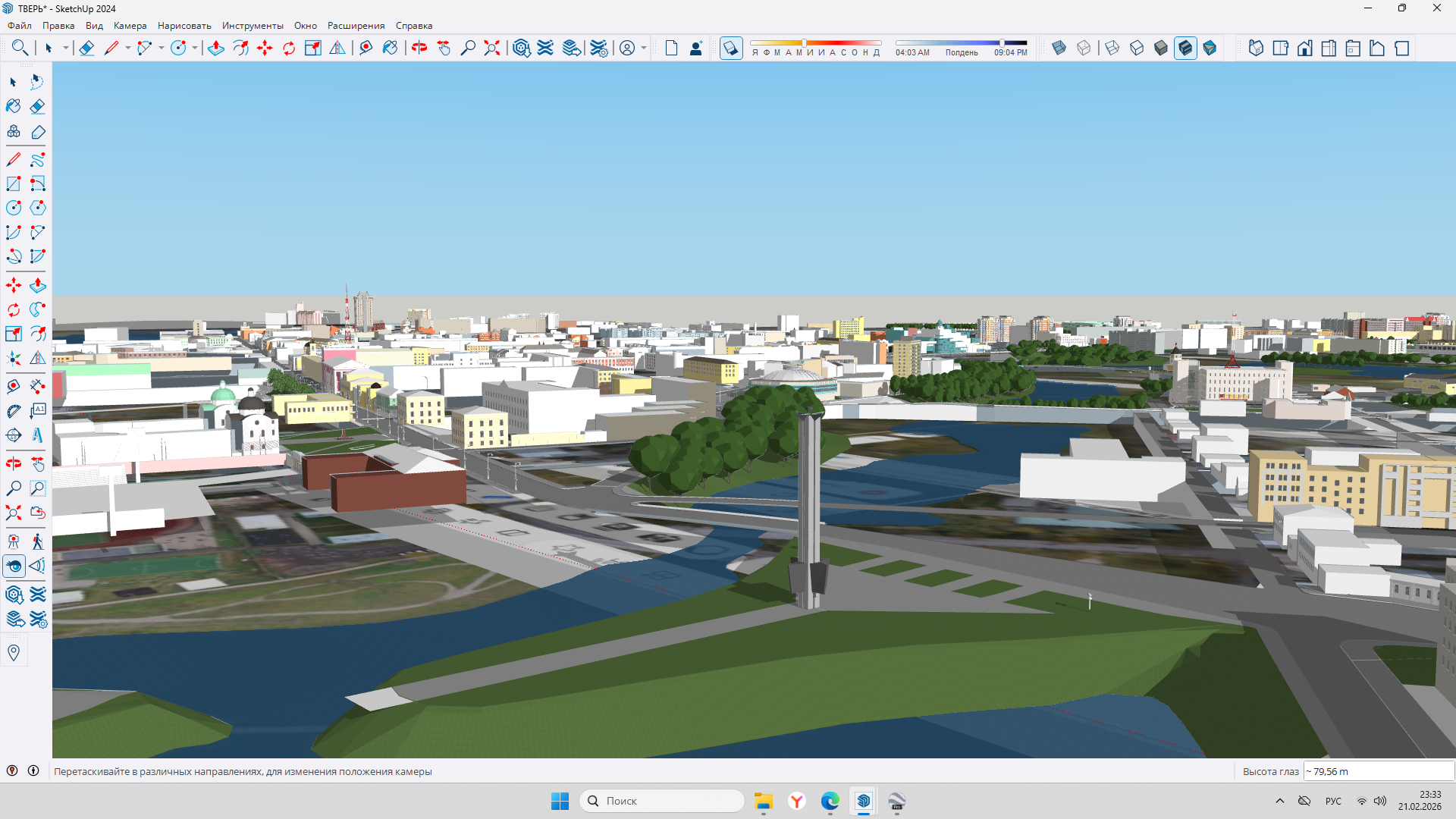
Task: Enable Shaded With Textures style
Action: [1185, 49]
